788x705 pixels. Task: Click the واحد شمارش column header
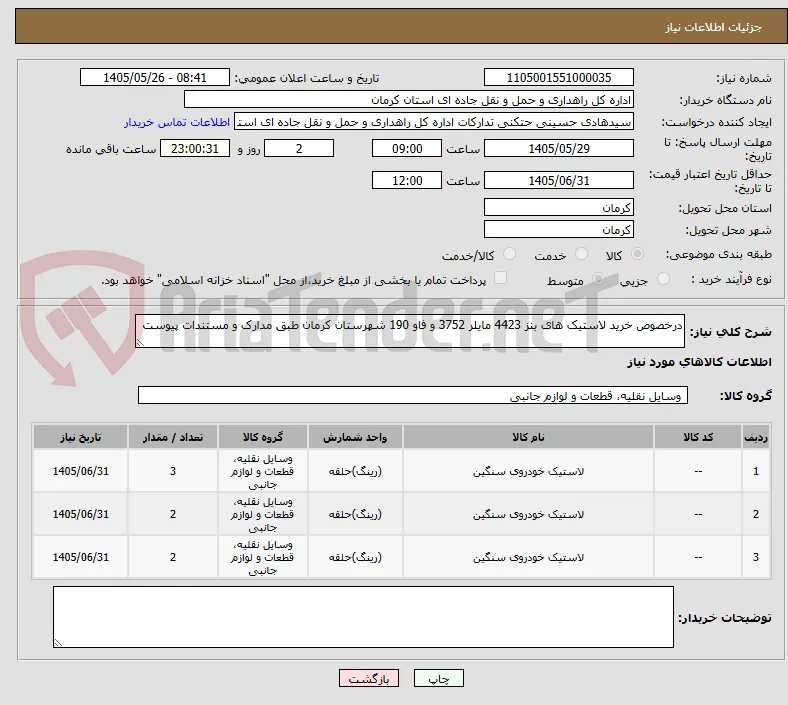coord(355,437)
